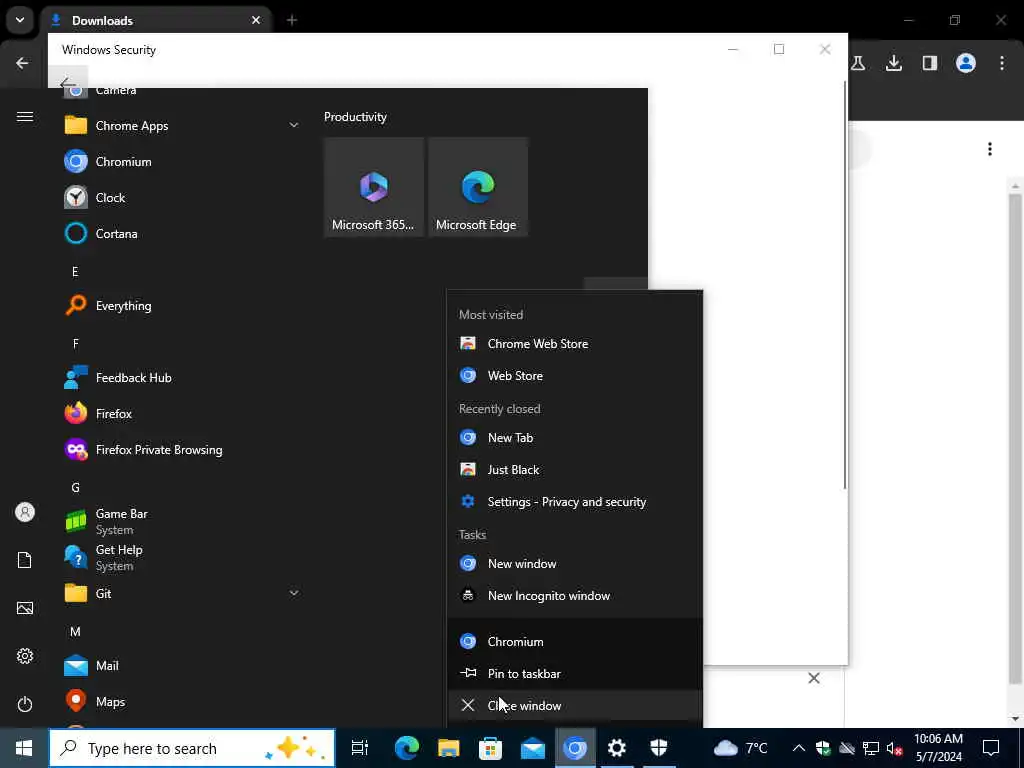Open Chromium downloads toolbar icon
Image resolution: width=1024 pixels, height=768 pixels.
click(x=894, y=63)
